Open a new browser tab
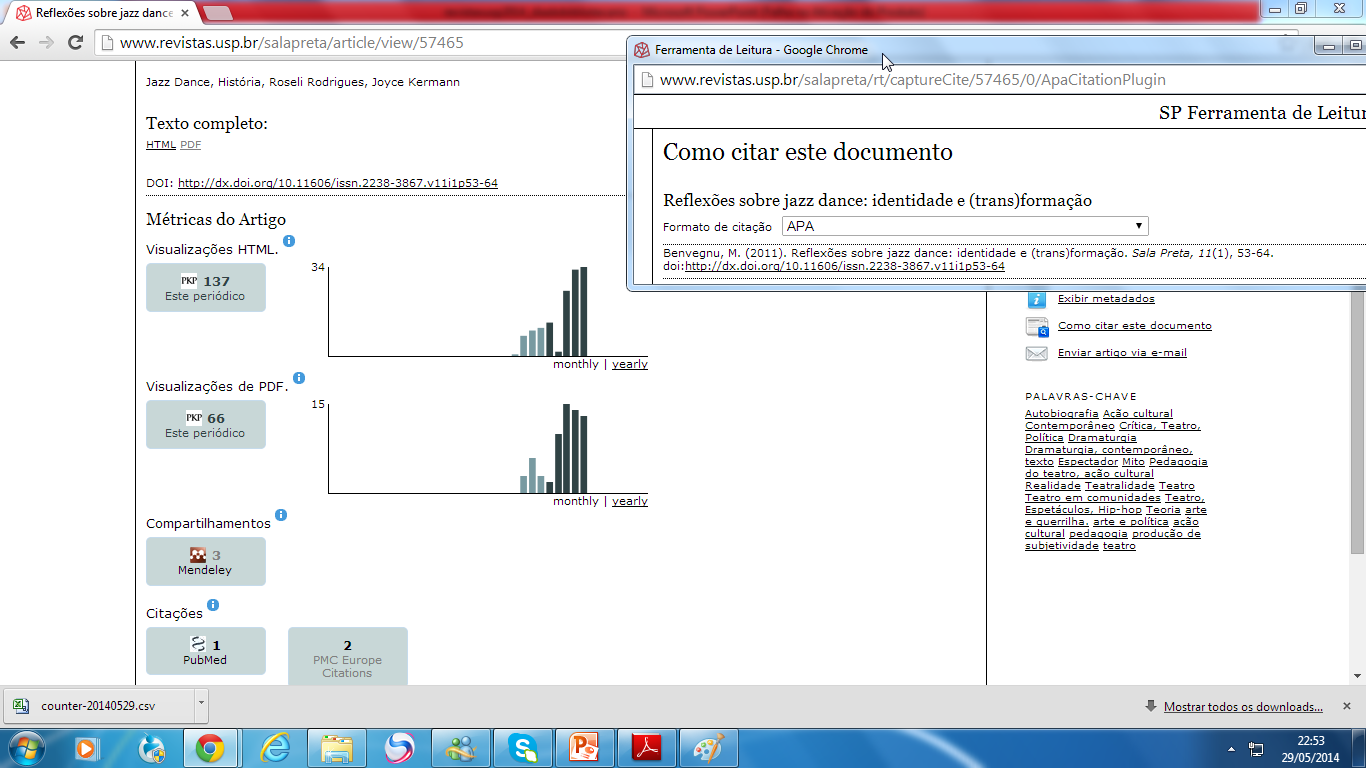 point(217,13)
